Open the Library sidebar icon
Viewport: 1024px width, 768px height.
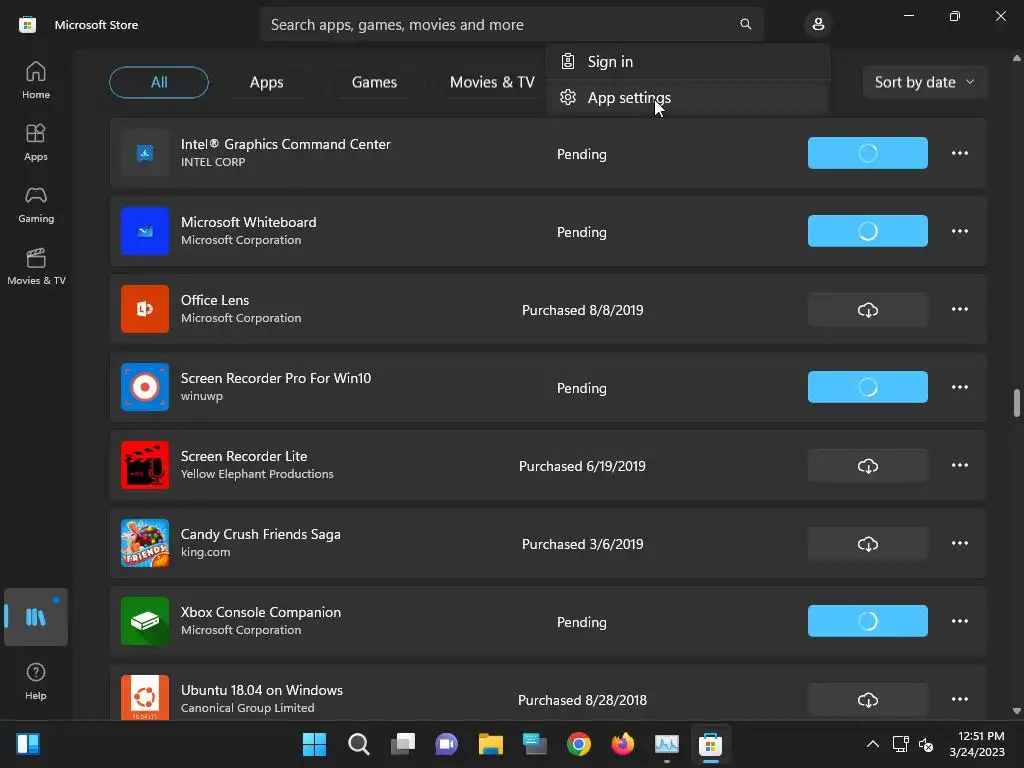click(36, 617)
